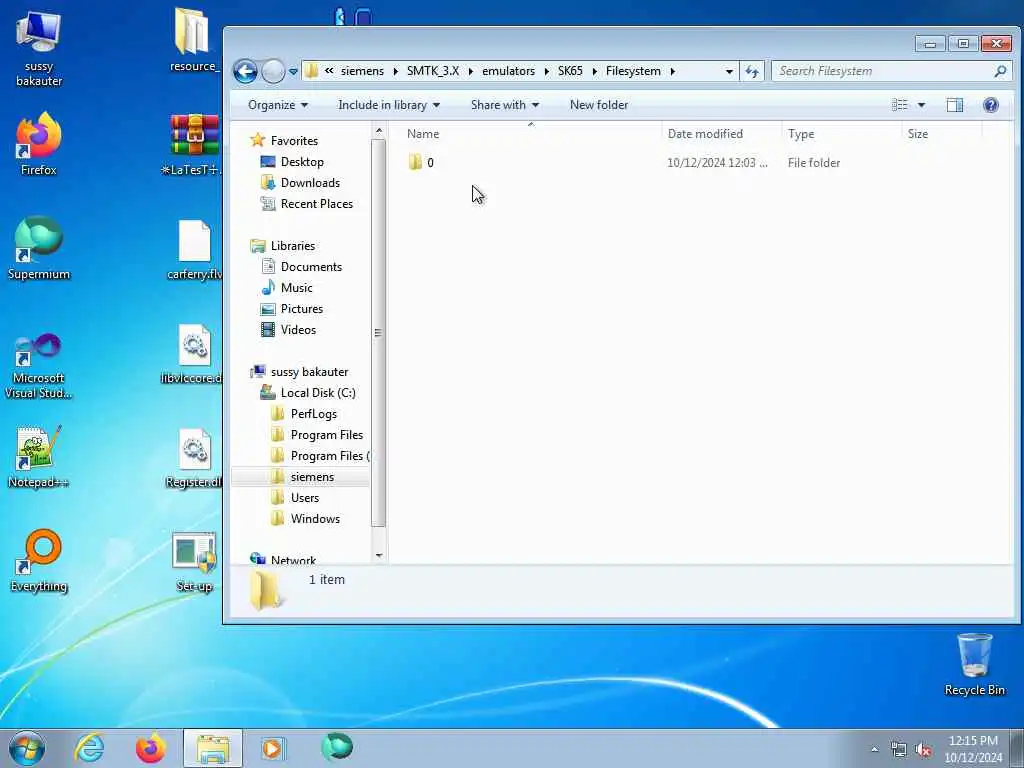Select the Everything desktop shortcut
Image resolution: width=1024 pixels, height=768 pixels.
[39, 560]
